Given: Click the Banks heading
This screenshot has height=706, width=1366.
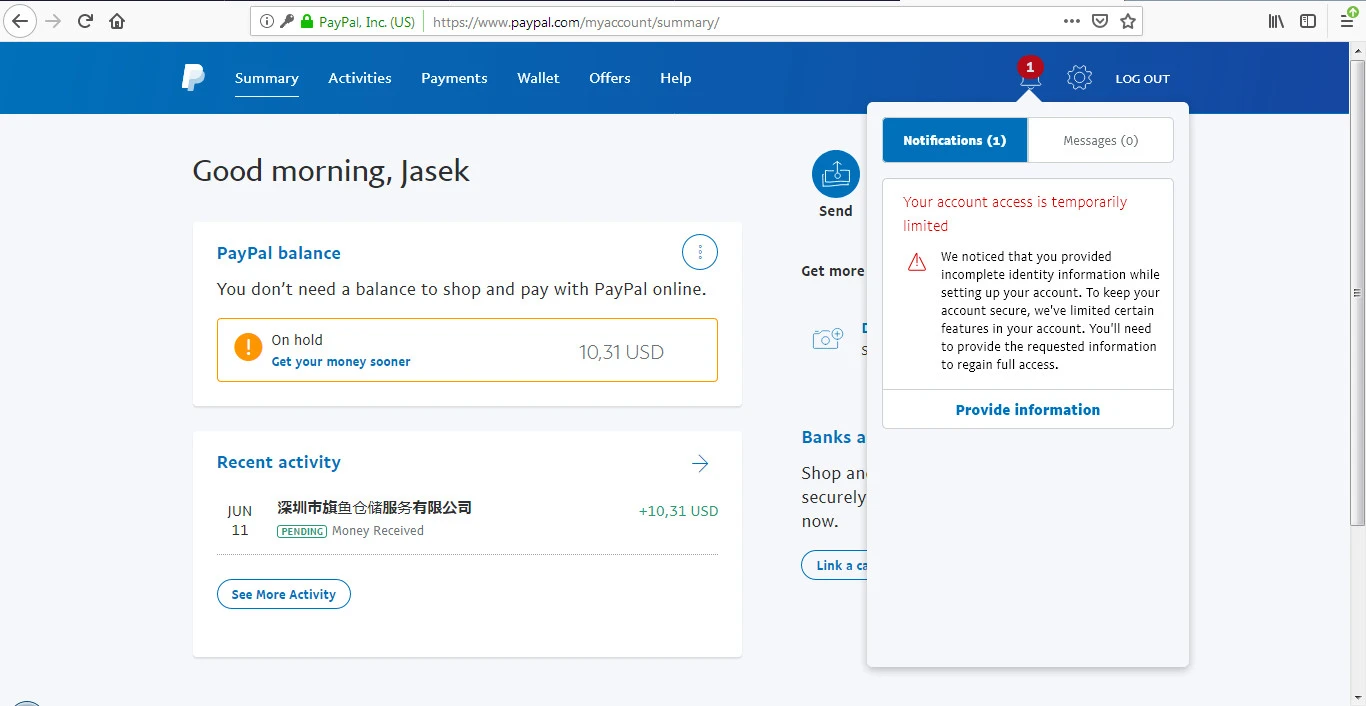Looking at the screenshot, I should [833, 437].
